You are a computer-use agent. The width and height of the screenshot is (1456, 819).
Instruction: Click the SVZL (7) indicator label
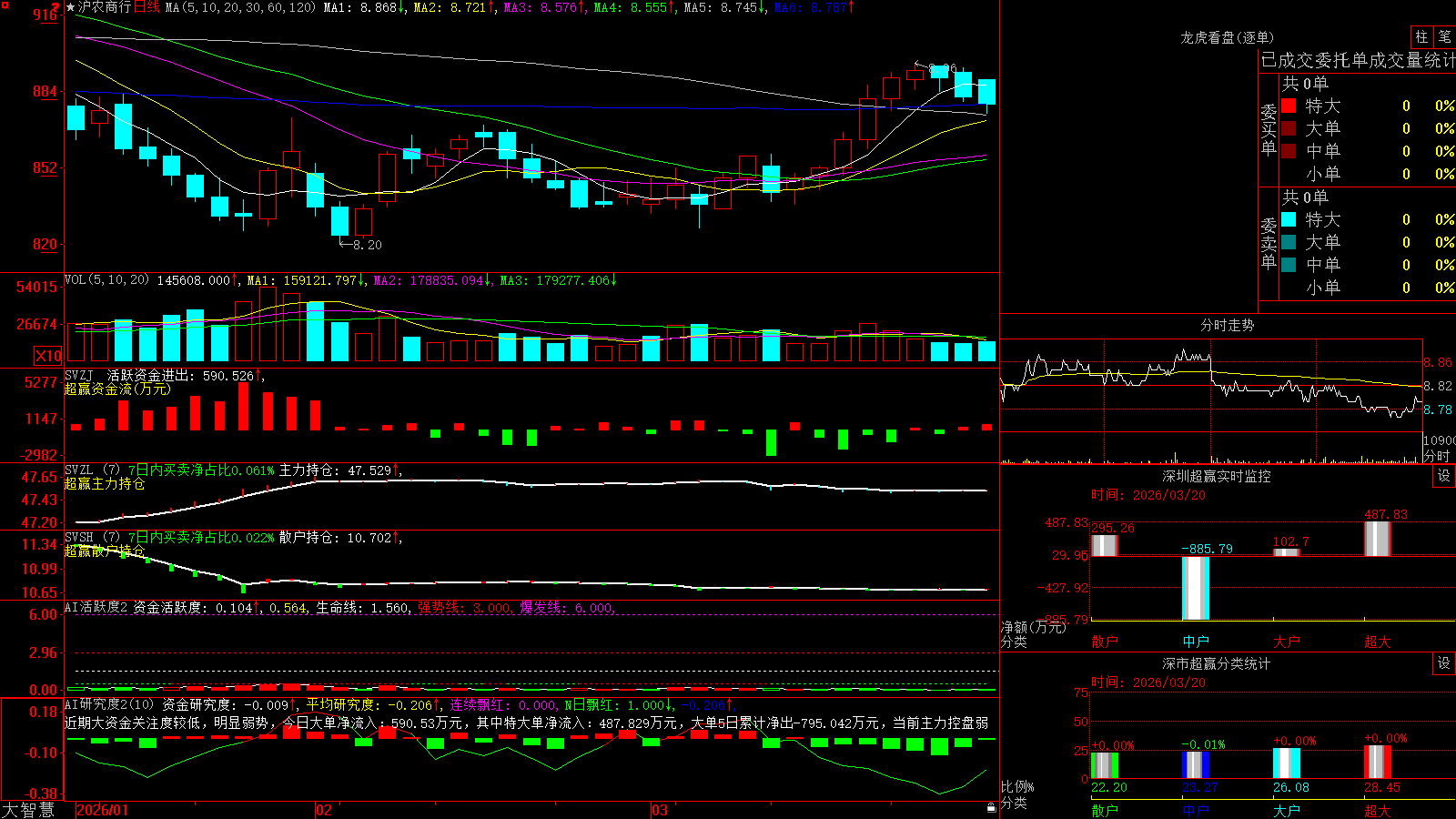point(92,470)
